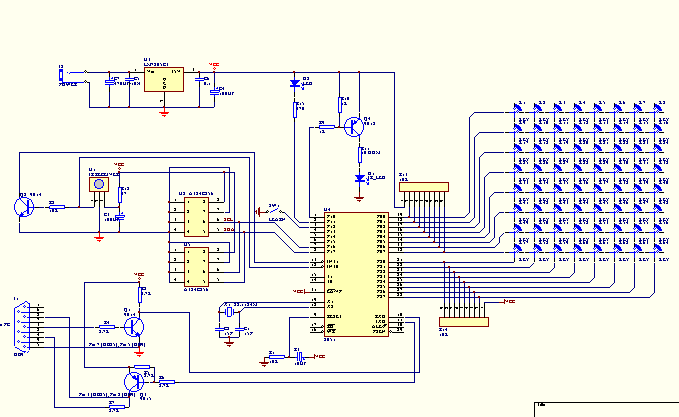Click the far-left NPN transistor symbol
679x417 pixels.
(x=21, y=205)
